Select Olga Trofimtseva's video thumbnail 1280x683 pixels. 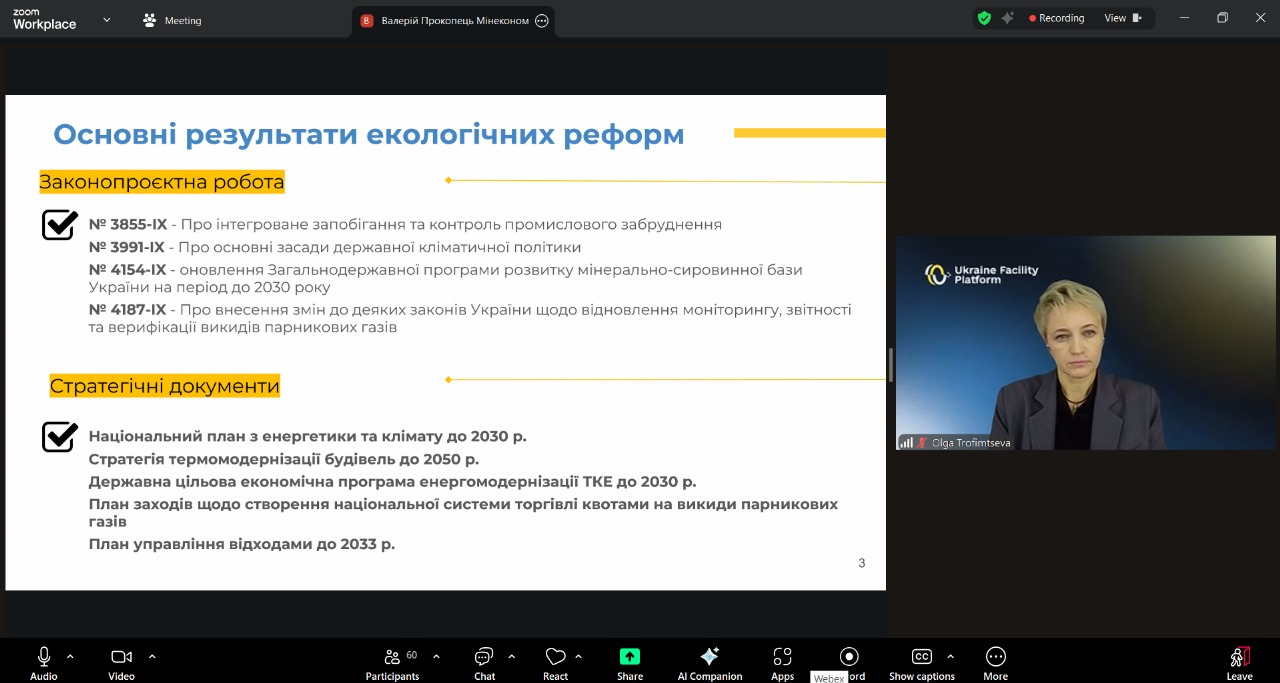click(x=1085, y=343)
